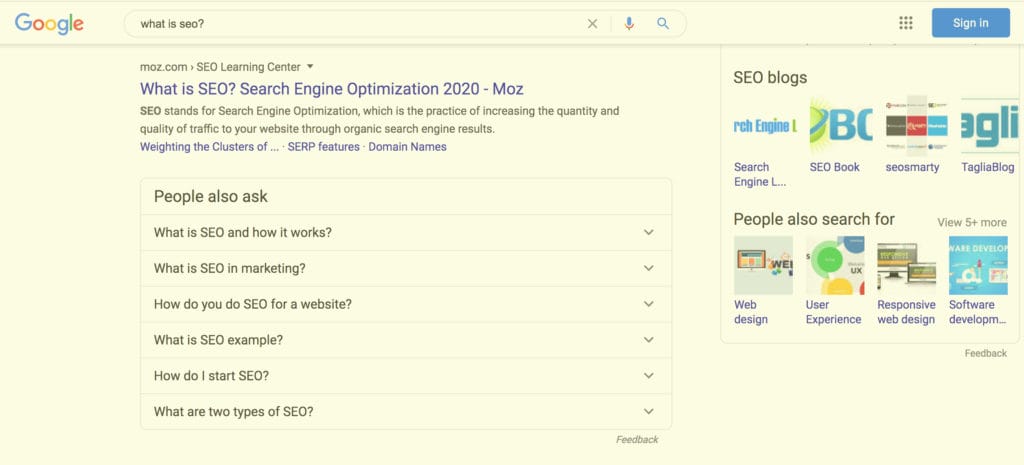1024x465 pixels.
Task: Click Feedback below the knowledge panel
Action: point(985,353)
